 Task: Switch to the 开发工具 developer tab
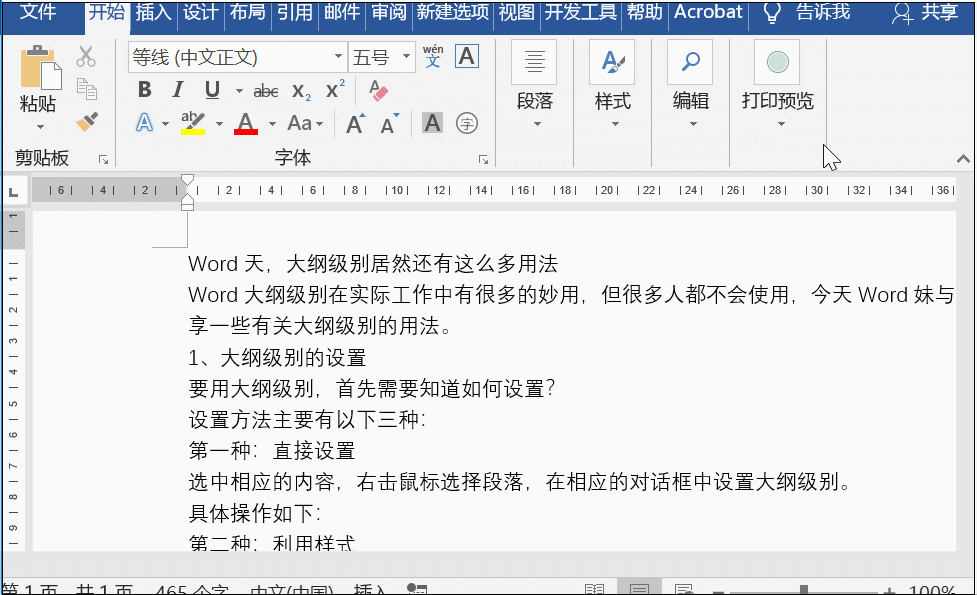(x=581, y=12)
